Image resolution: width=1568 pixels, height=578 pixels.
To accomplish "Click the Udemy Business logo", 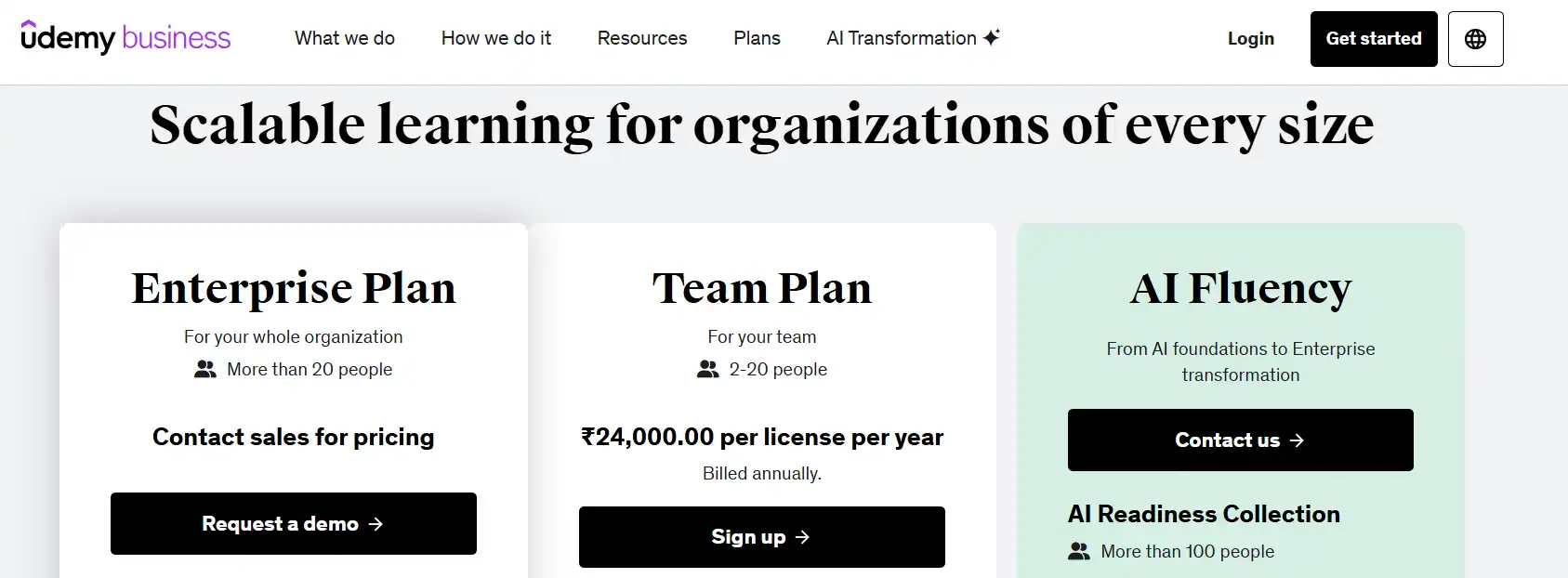I will pos(125,38).
